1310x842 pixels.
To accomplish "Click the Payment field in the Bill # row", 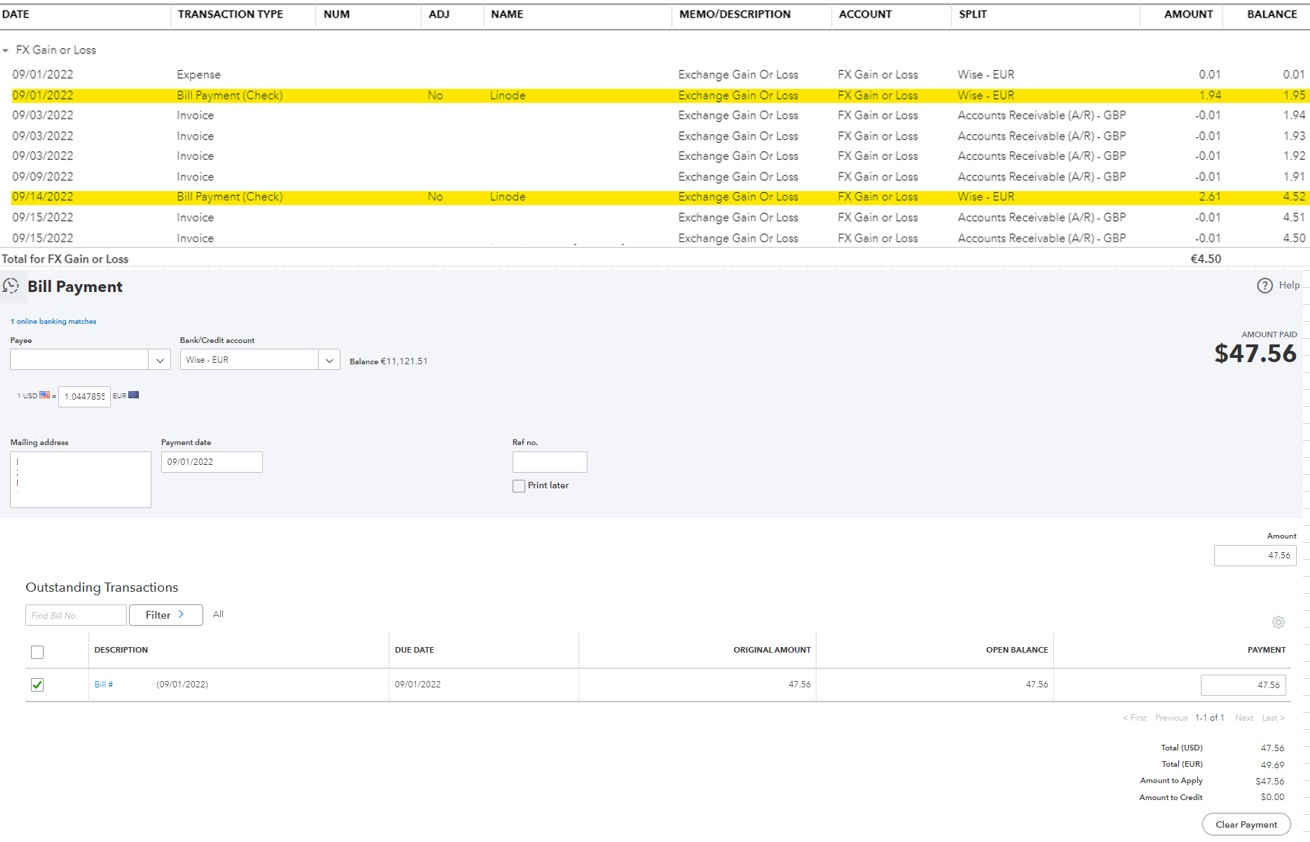I will click(x=1243, y=685).
